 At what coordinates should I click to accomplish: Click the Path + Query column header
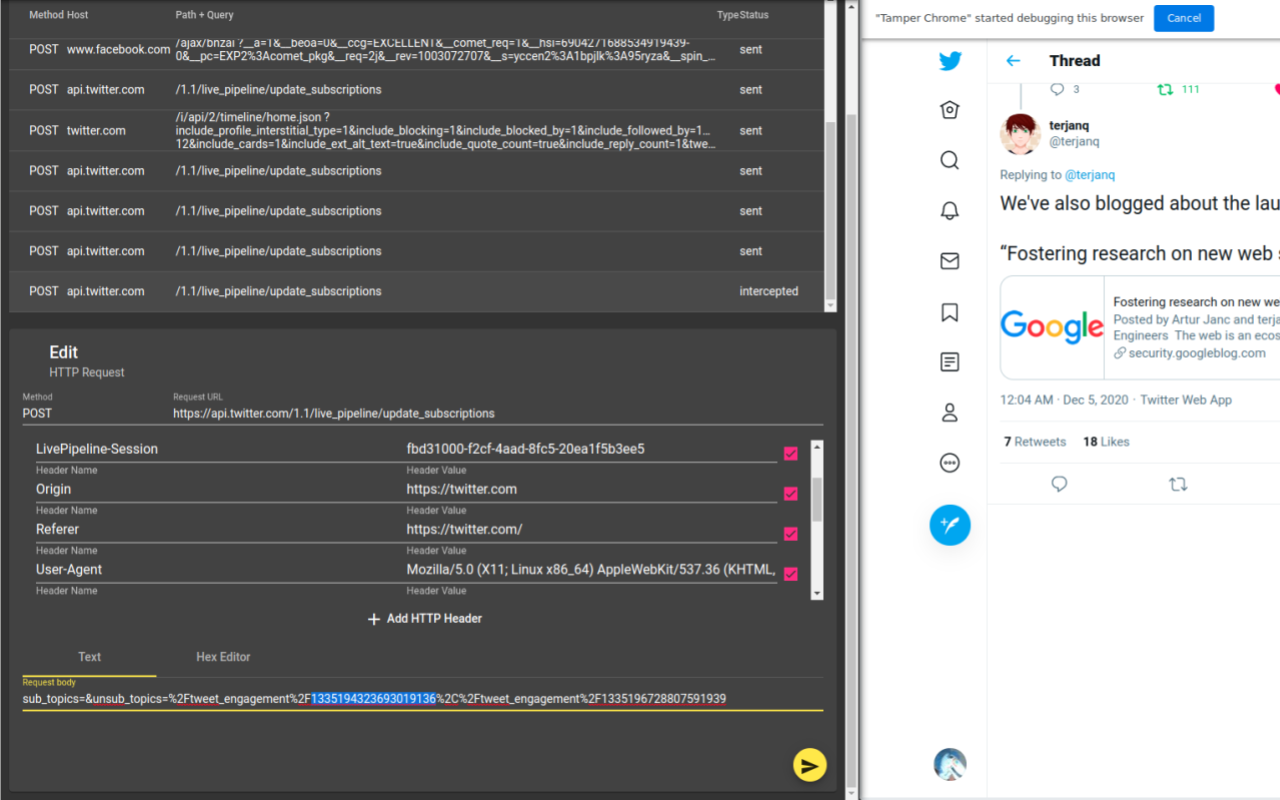coord(204,15)
